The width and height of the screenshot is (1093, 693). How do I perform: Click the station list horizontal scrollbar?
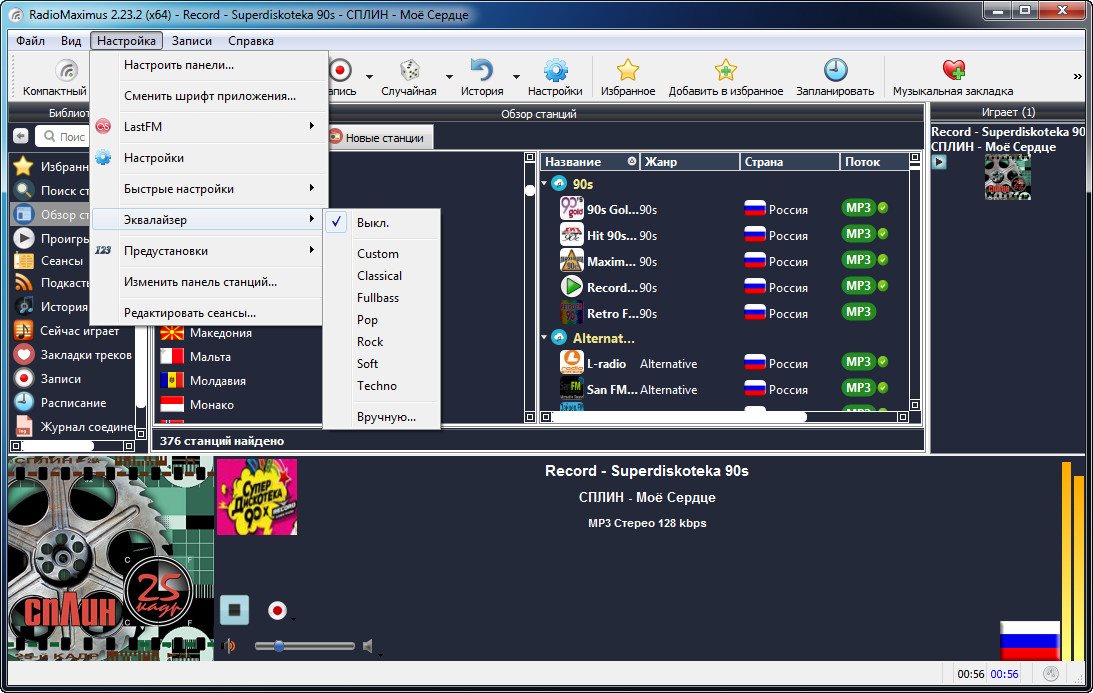(x=680, y=417)
